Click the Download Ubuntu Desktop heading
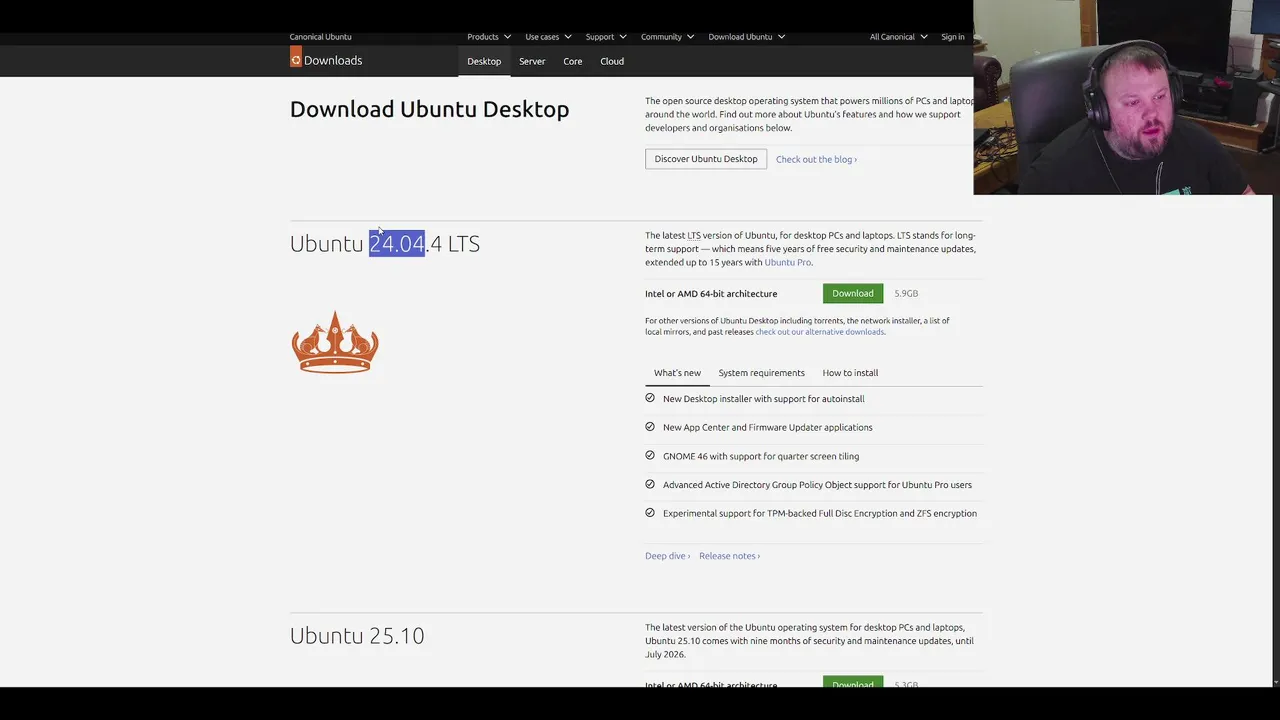 pyautogui.click(x=430, y=109)
